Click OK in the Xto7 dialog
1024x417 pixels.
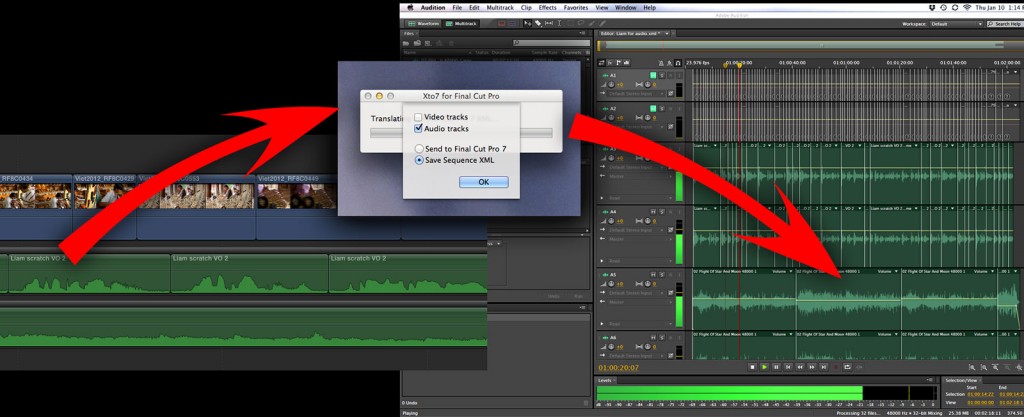coord(484,182)
